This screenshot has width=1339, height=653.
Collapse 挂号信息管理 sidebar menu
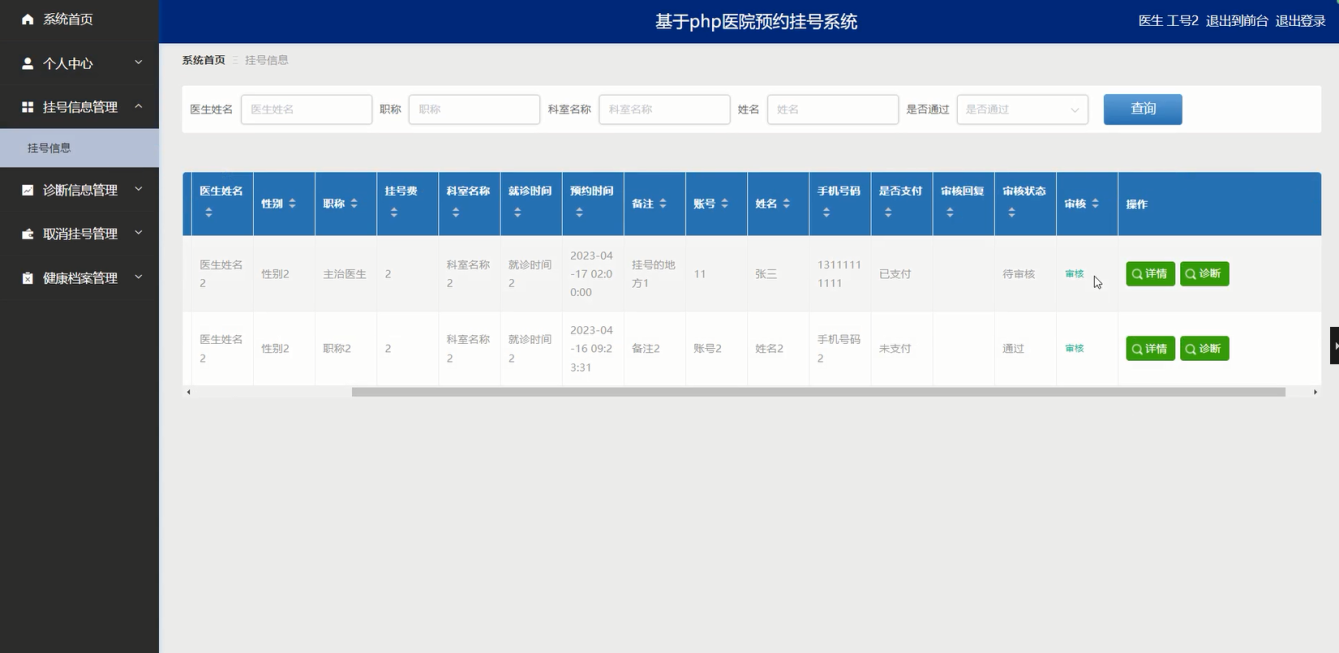pyautogui.click(x=79, y=107)
